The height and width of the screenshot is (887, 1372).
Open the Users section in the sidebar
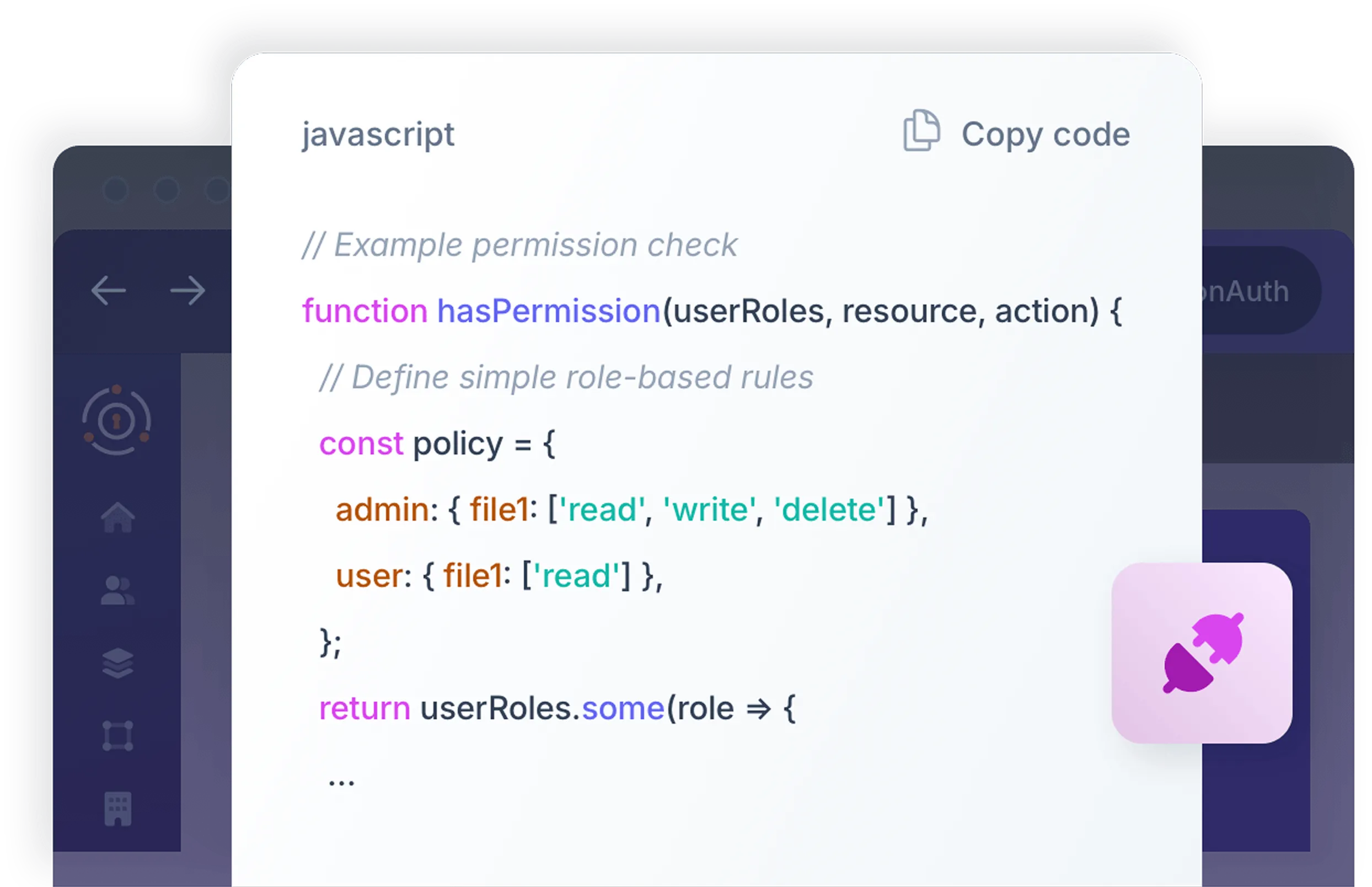pyautogui.click(x=117, y=590)
